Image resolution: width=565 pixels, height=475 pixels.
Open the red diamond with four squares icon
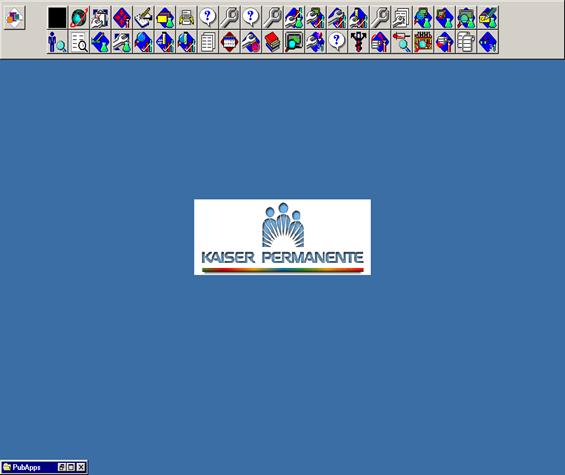click(x=122, y=18)
